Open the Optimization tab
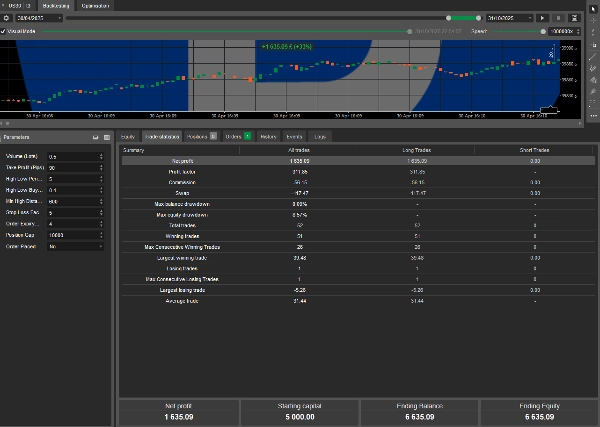Screen dimensions: 600x427 [96, 5]
